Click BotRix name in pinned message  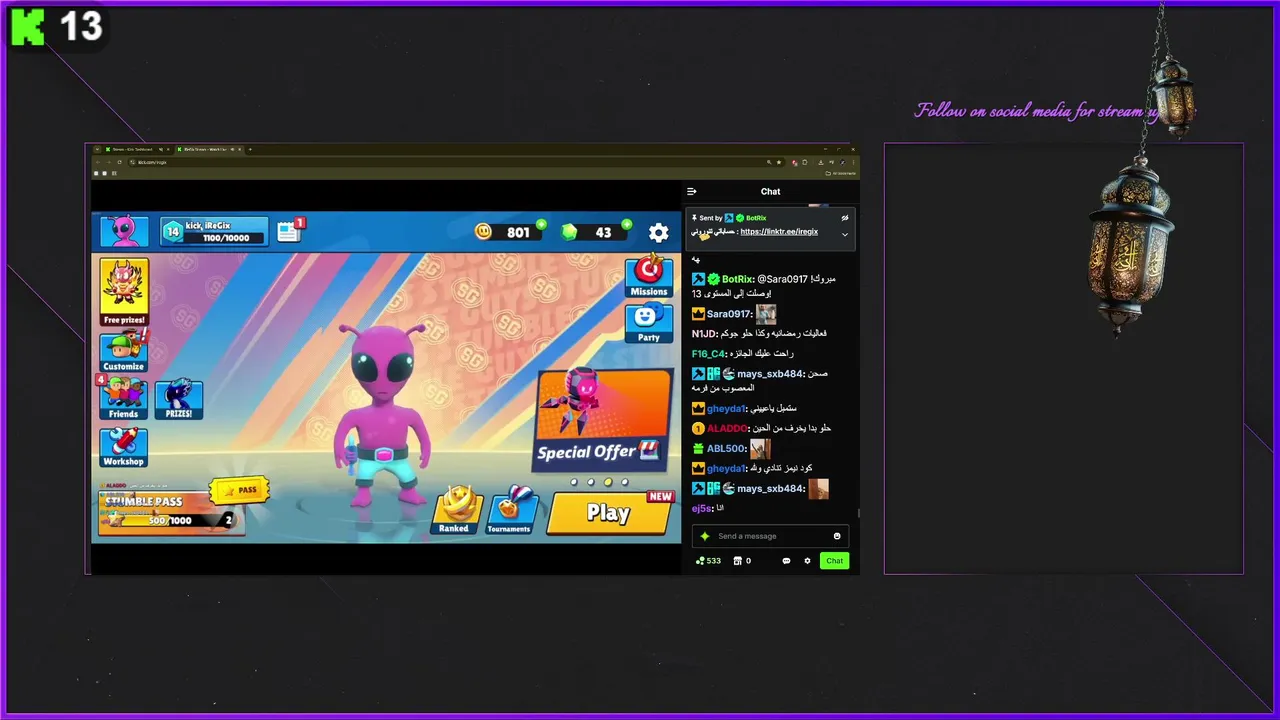coord(756,218)
